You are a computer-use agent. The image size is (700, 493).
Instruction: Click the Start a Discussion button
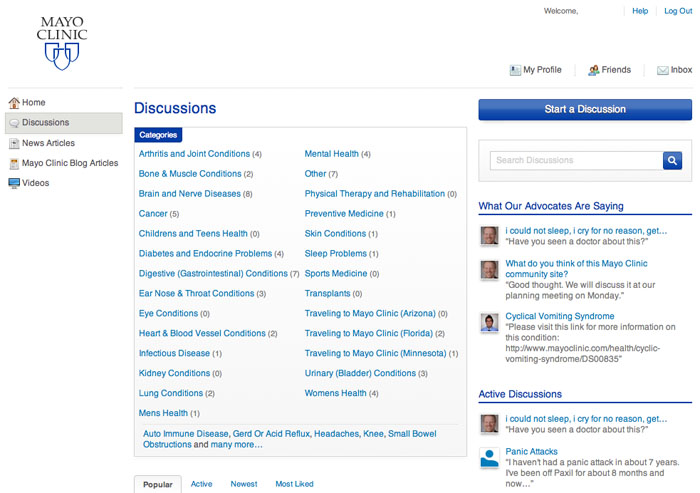pos(585,109)
